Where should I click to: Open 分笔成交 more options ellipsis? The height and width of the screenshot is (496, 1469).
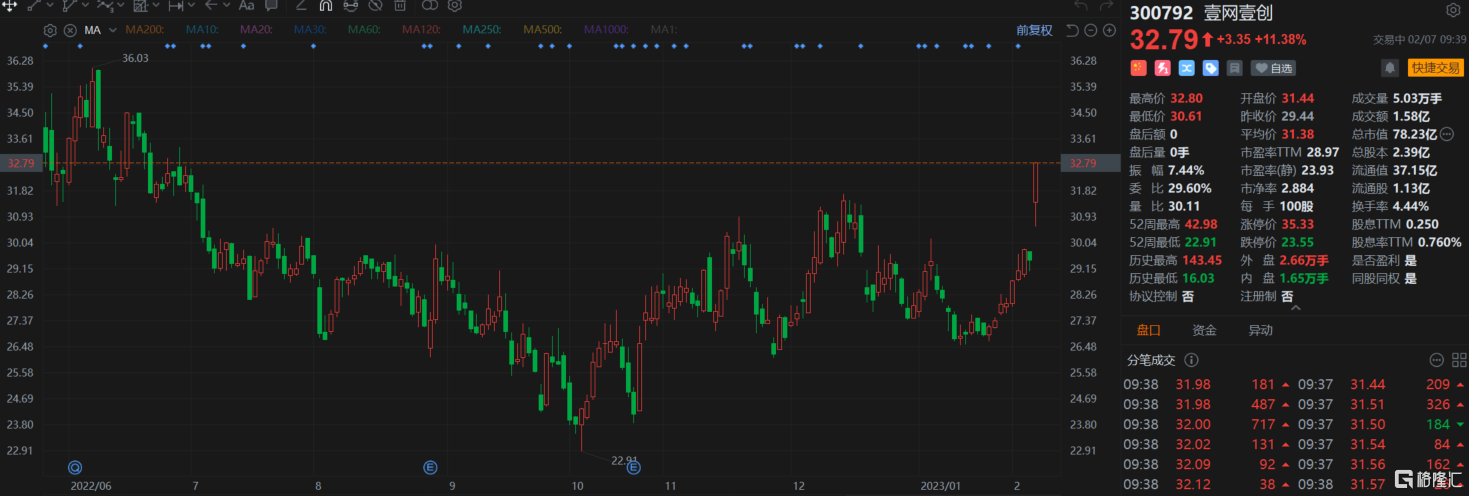pos(1436,360)
